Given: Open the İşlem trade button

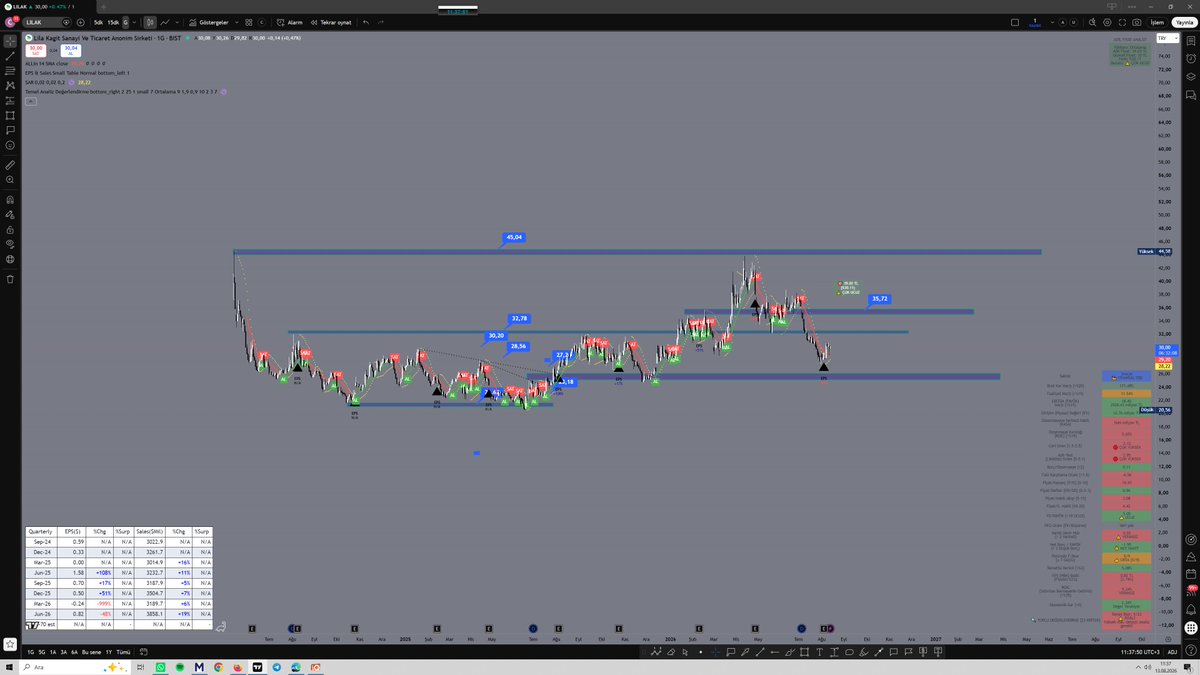Looking at the screenshot, I should (1157, 22).
